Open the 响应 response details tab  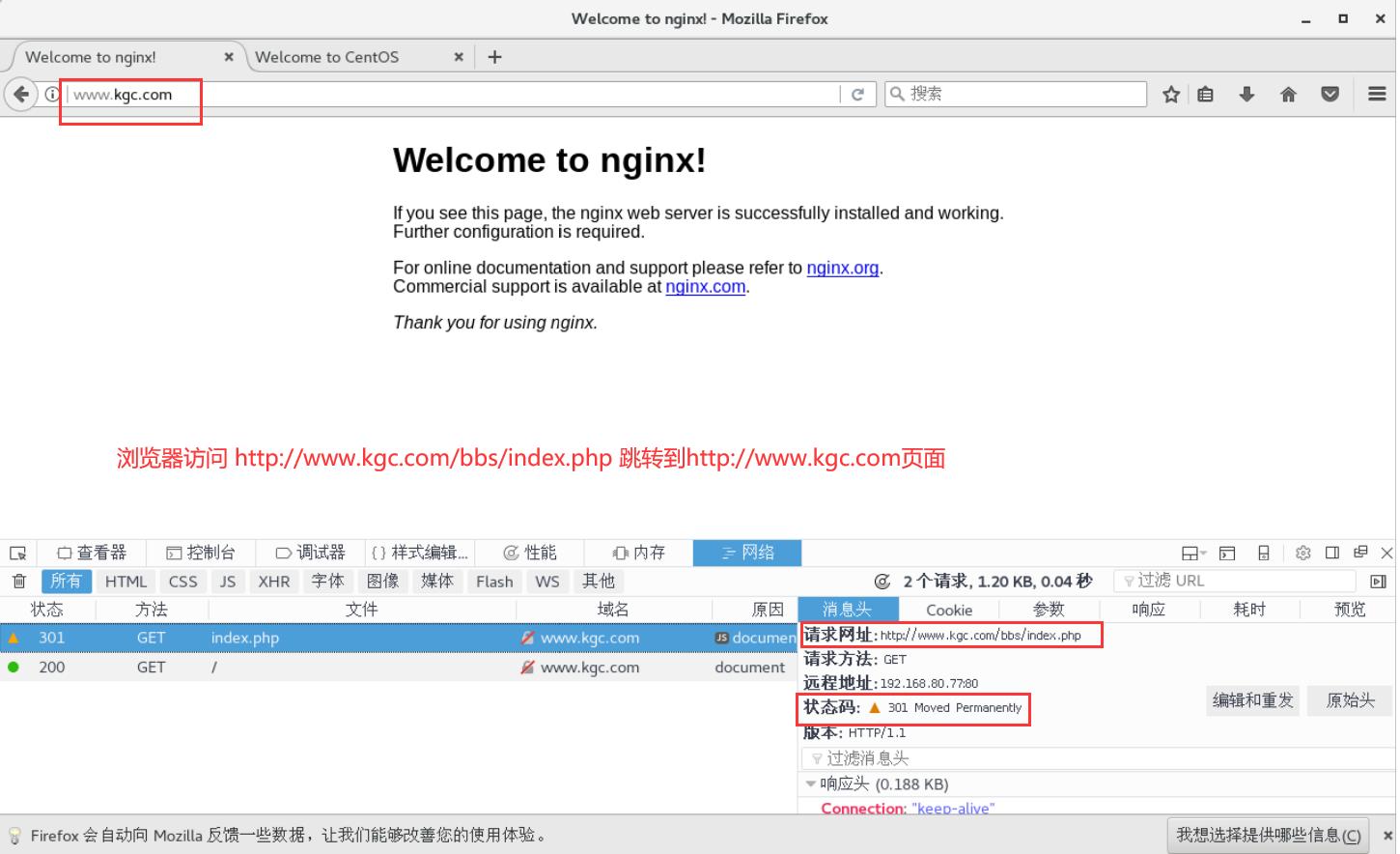pos(1149,610)
